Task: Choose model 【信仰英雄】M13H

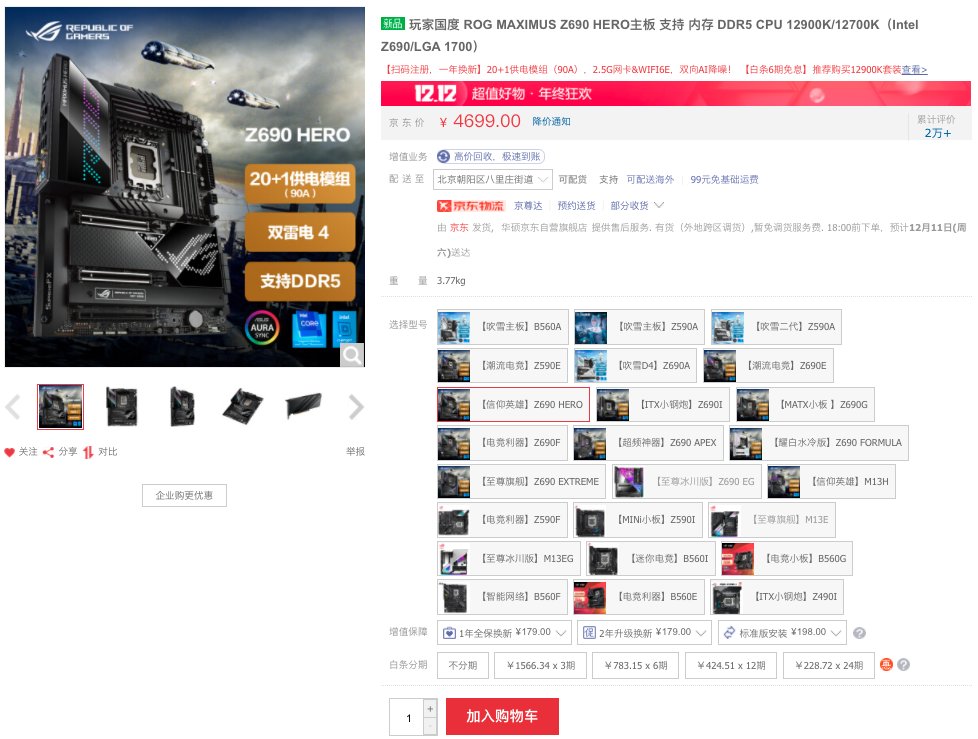Action: coord(831,481)
